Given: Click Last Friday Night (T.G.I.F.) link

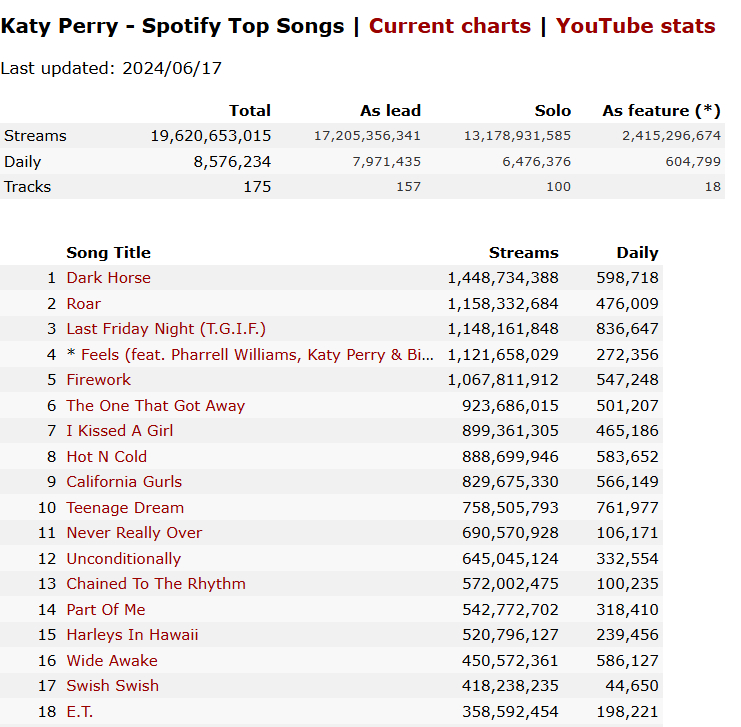Looking at the screenshot, I should point(166,329).
